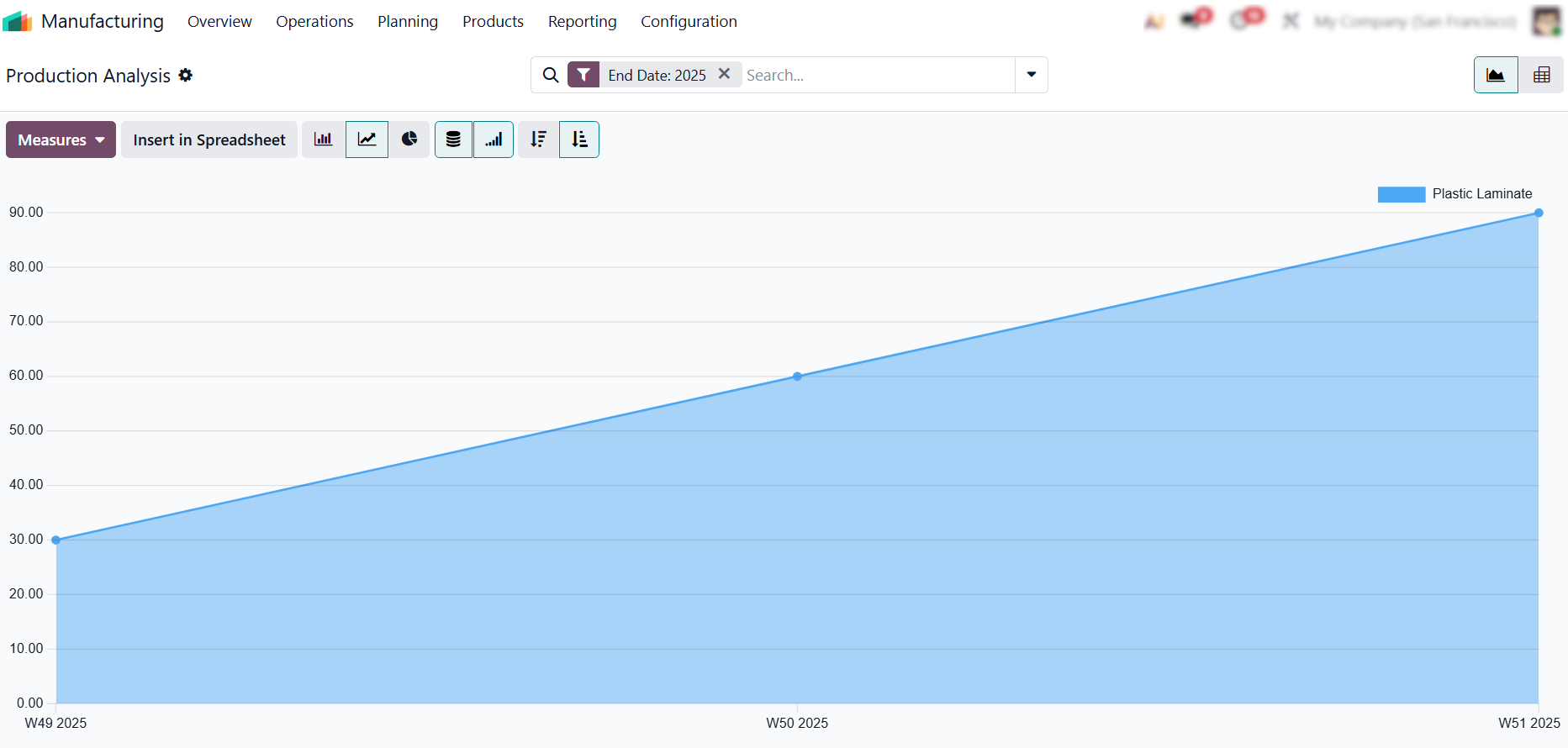The height and width of the screenshot is (748, 1568).
Task: Open search filter options dropdown arrow
Action: tap(1031, 75)
